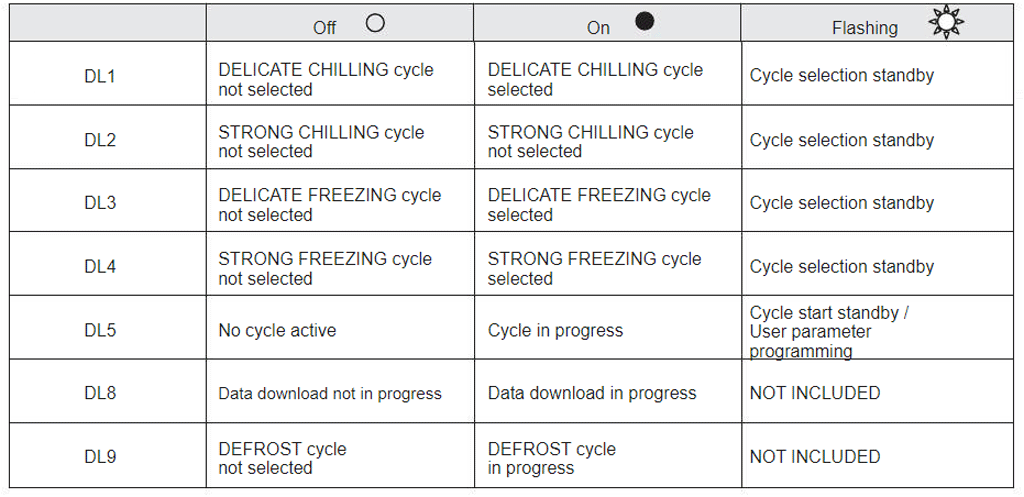Click the empty circle Off icon
The width and height of the screenshot is (1024, 497).
[x=376, y=22]
